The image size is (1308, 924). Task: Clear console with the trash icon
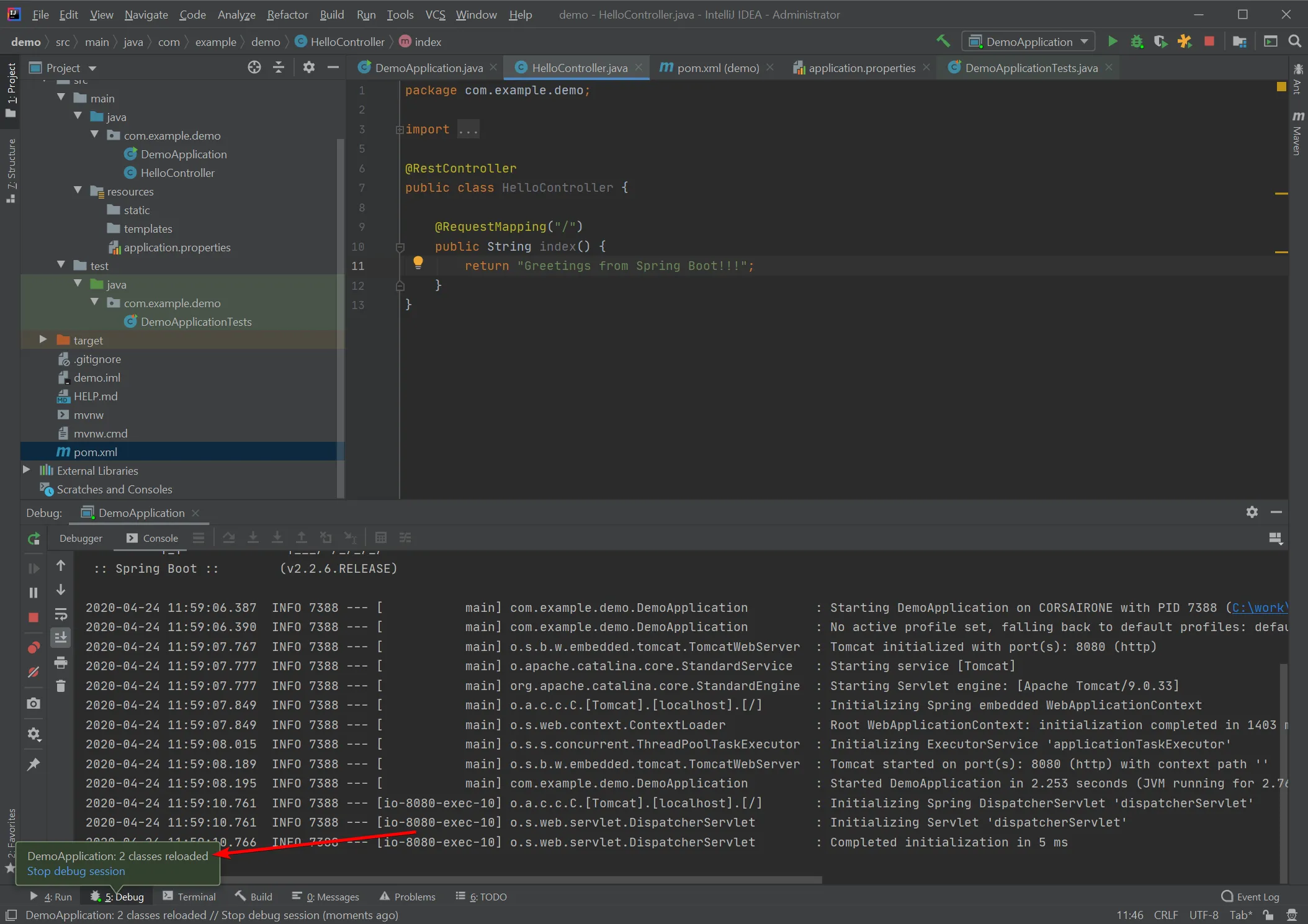point(61,686)
